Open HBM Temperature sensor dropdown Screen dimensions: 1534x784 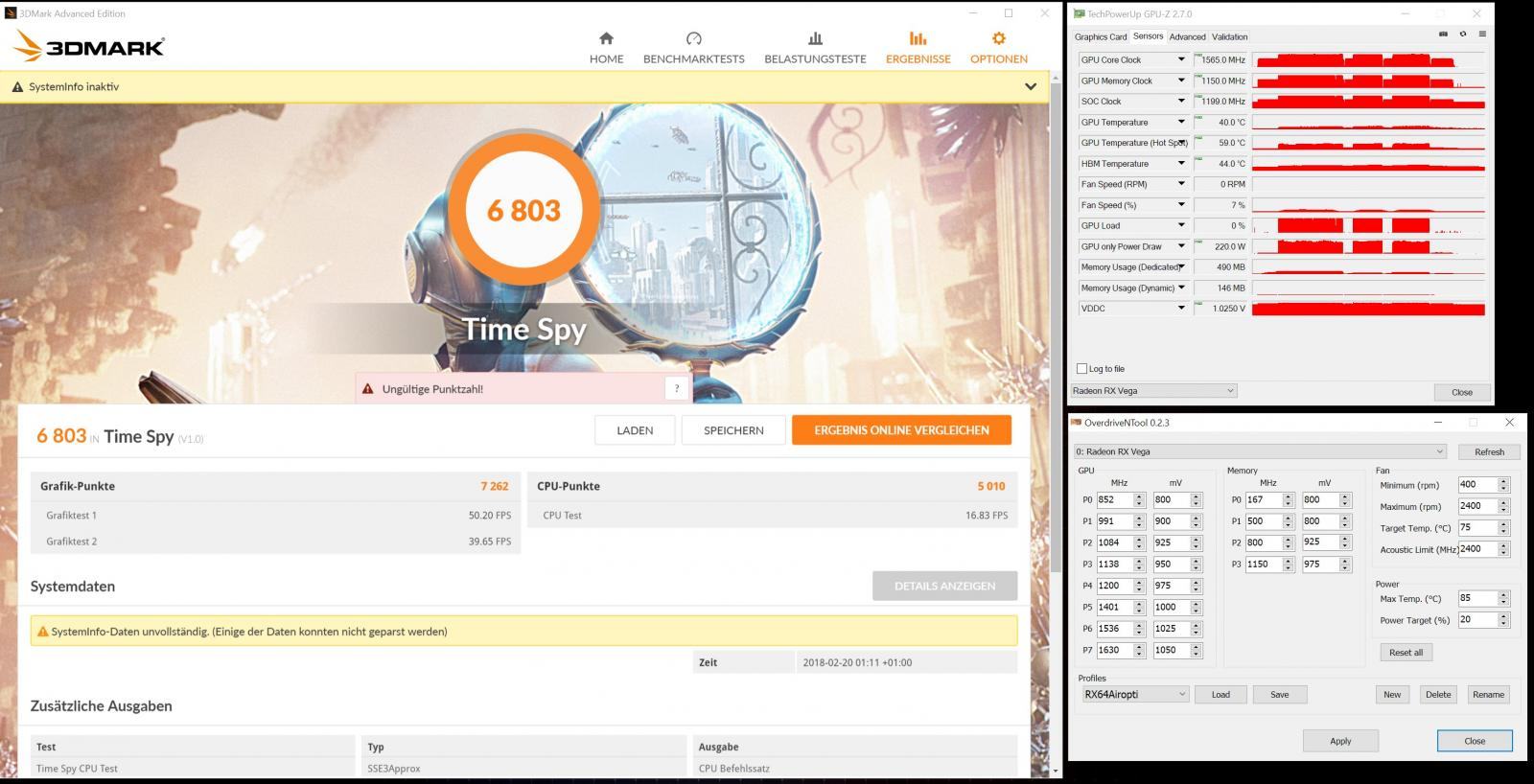[x=1181, y=163]
